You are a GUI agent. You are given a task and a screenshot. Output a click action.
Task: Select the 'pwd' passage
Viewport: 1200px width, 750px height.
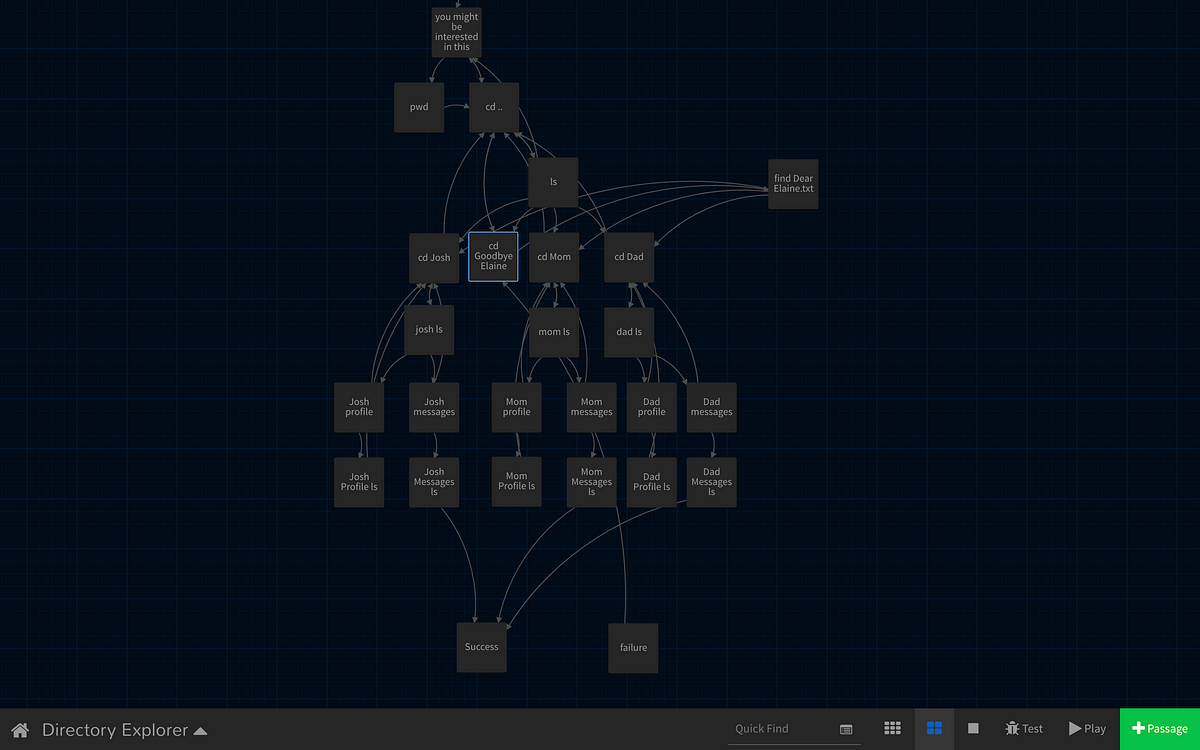pos(419,107)
